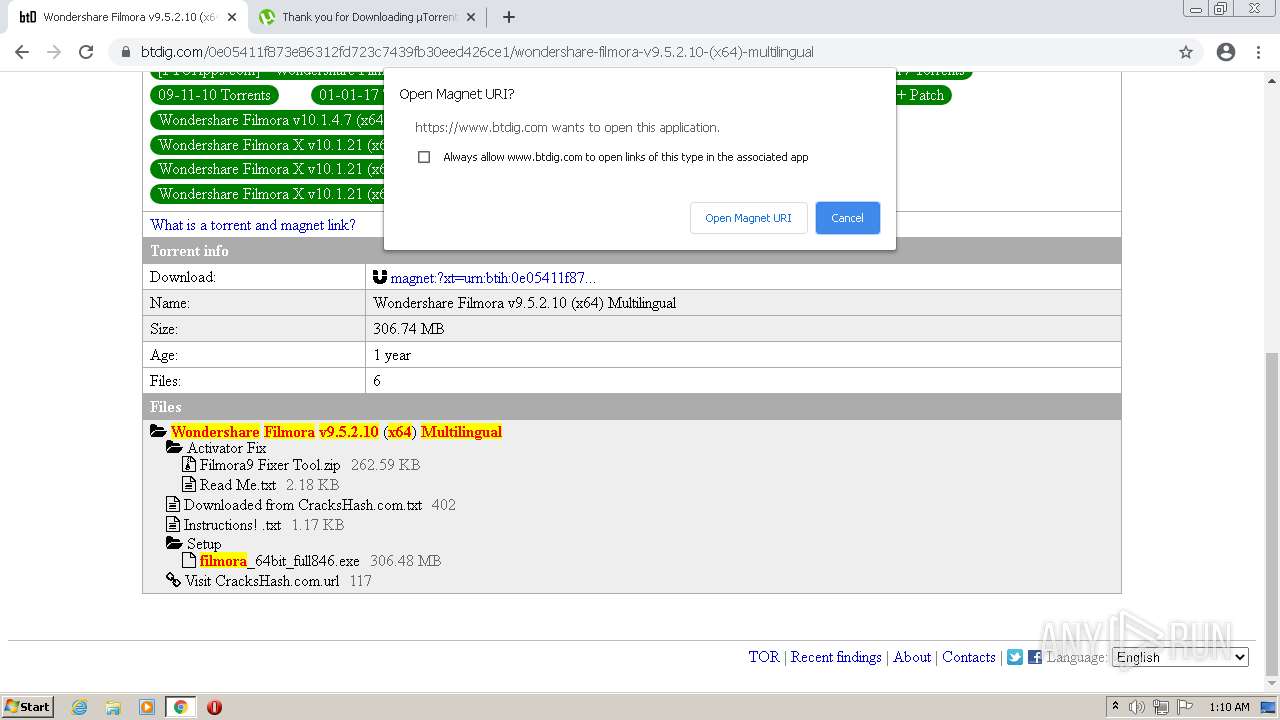The image size is (1280, 720).
Task: Click the browser back arrow
Action: 22,52
